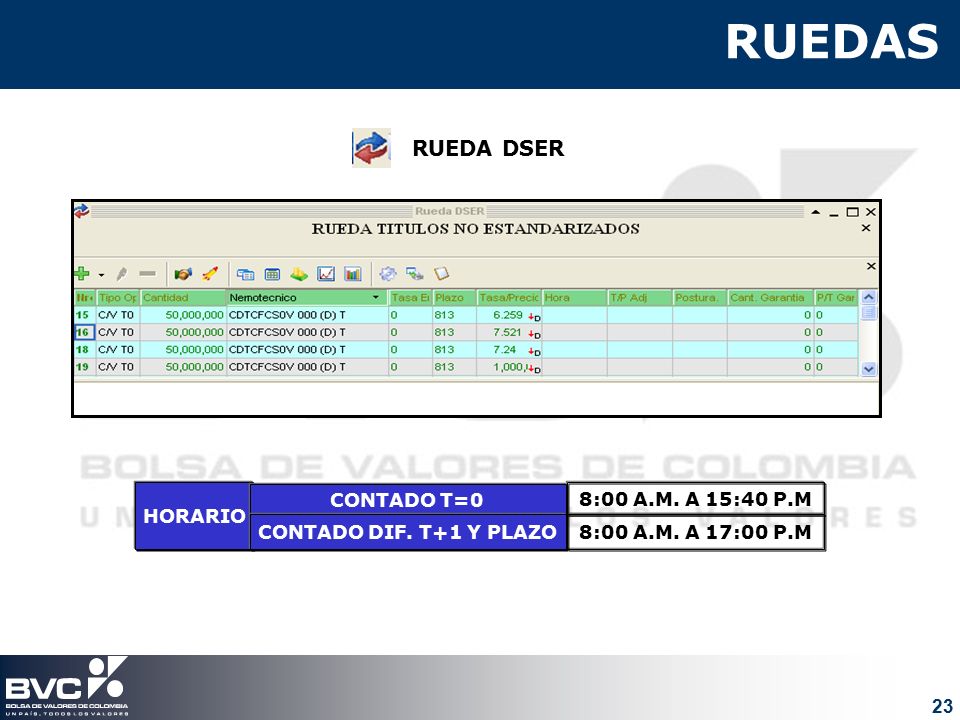The height and width of the screenshot is (720, 960).
Task: Click the HORARIO schedule table cell
Action: [x=193, y=516]
